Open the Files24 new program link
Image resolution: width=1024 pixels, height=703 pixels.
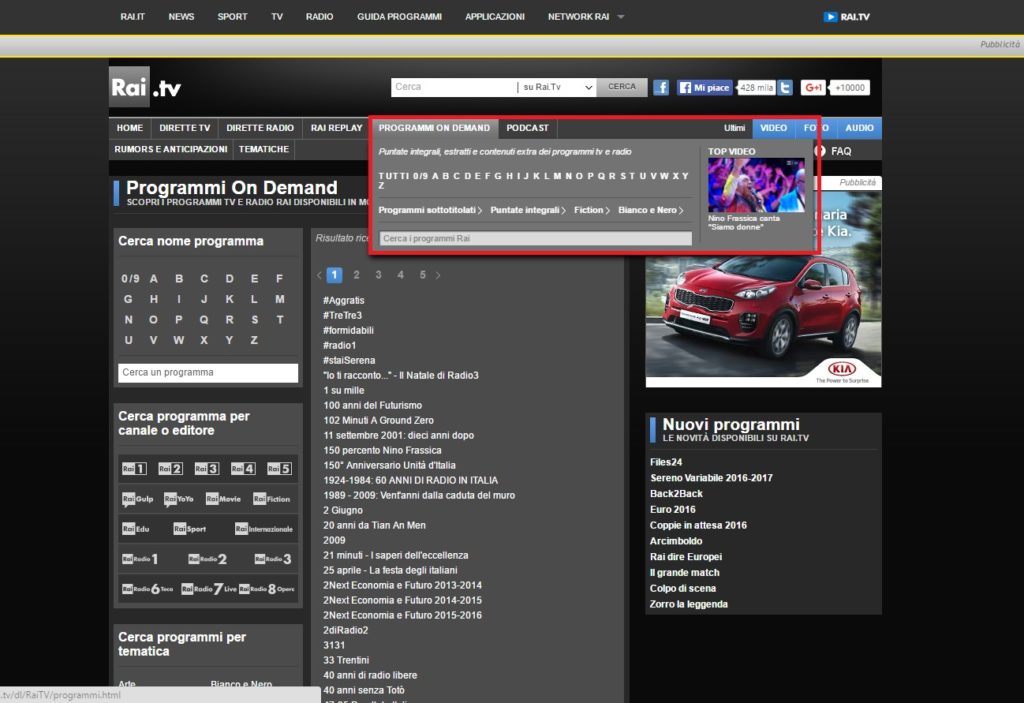click(x=666, y=462)
